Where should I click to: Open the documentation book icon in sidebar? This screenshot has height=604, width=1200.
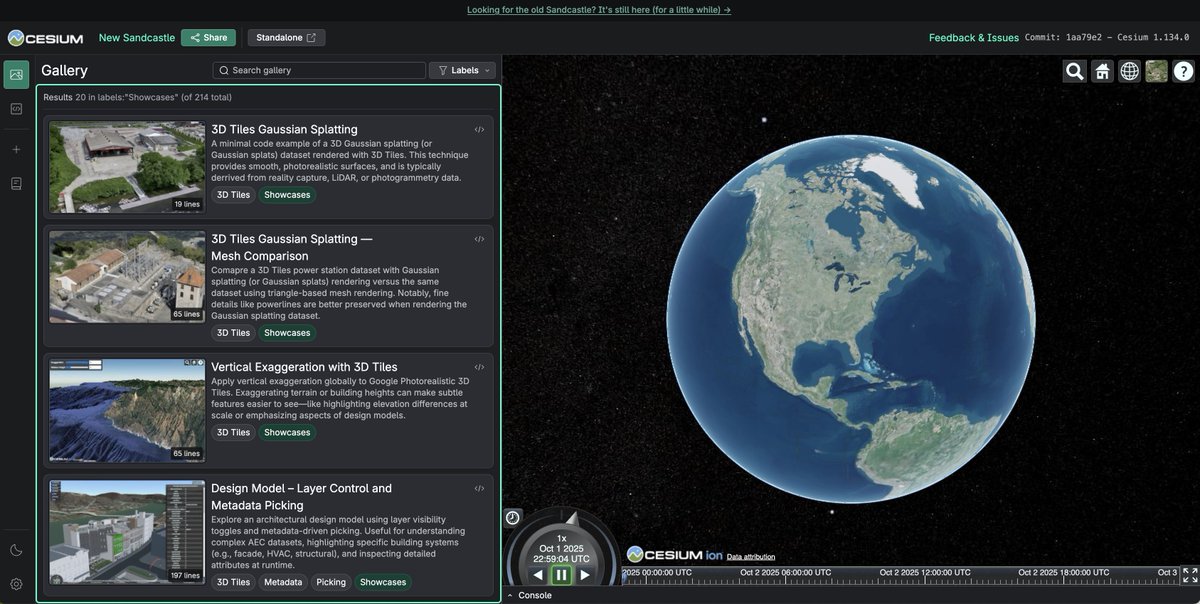[16, 183]
